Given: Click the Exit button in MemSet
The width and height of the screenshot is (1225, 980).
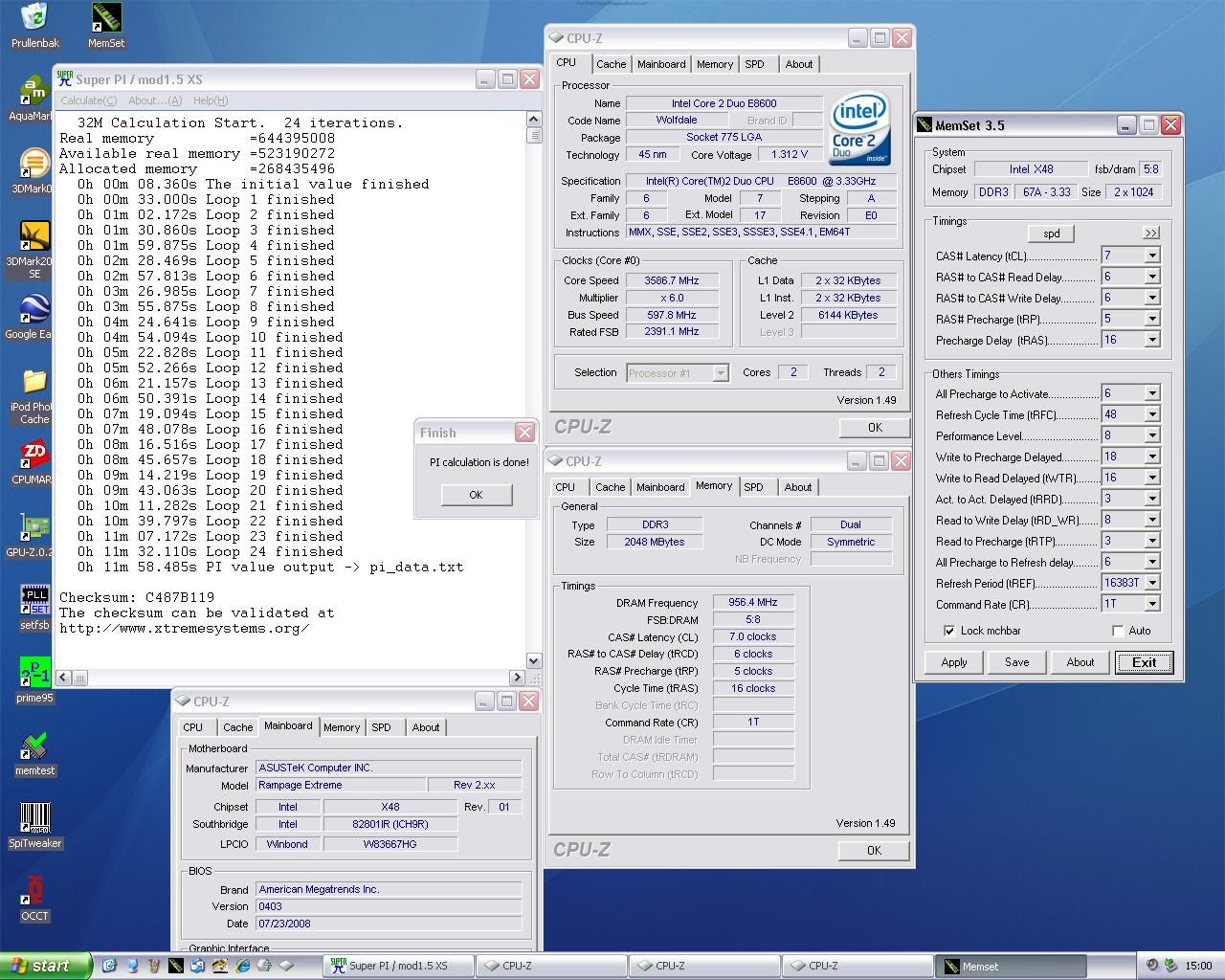Looking at the screenshot, I should 1144,662.
